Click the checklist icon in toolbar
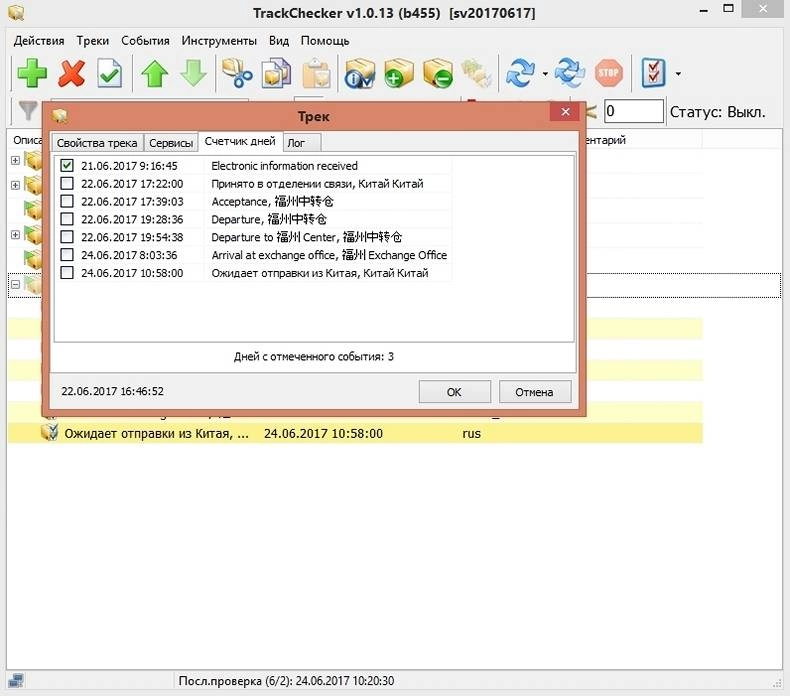 tap(653, 74)
